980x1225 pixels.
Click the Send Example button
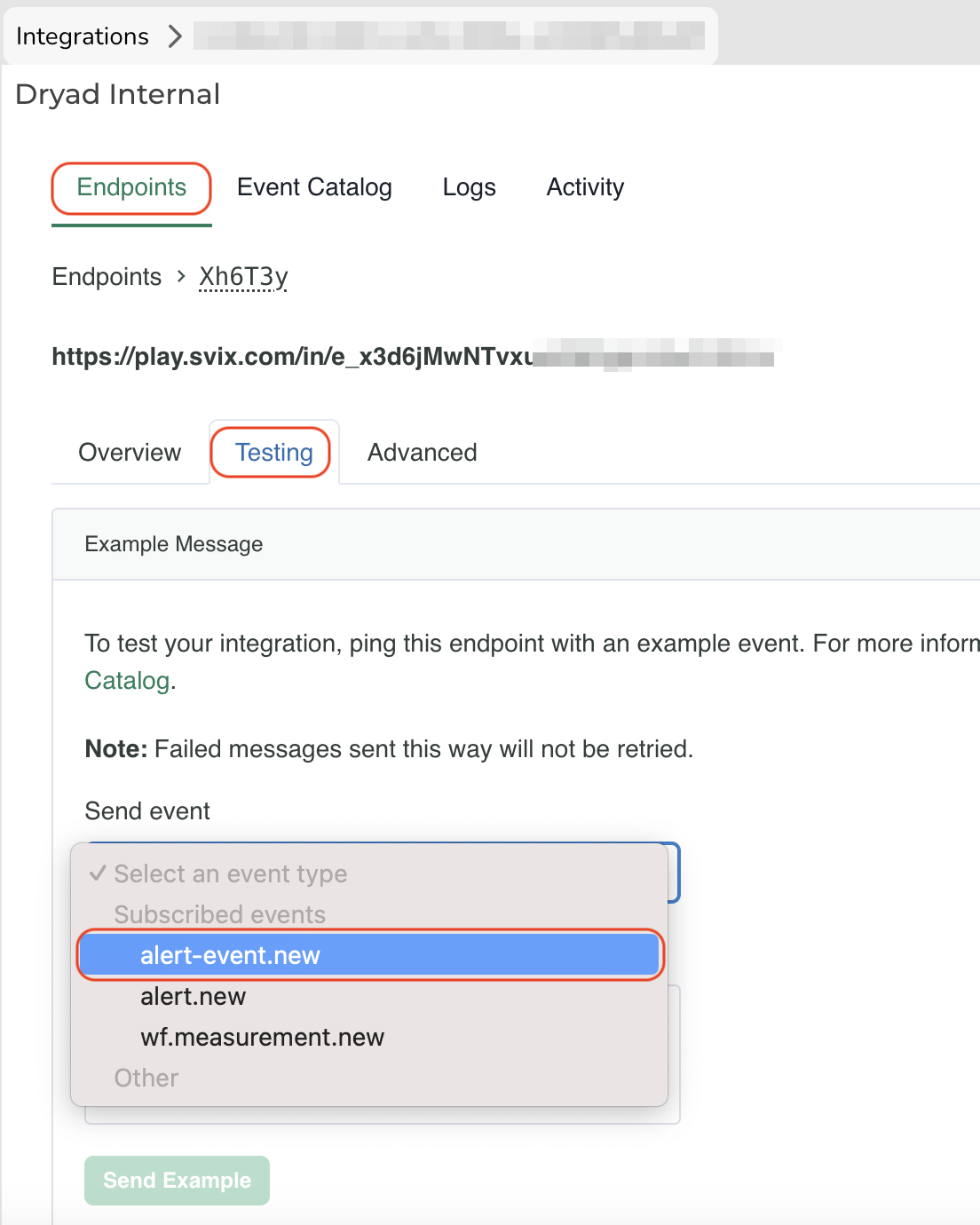pyautogui.click(x=177, y=1181)
